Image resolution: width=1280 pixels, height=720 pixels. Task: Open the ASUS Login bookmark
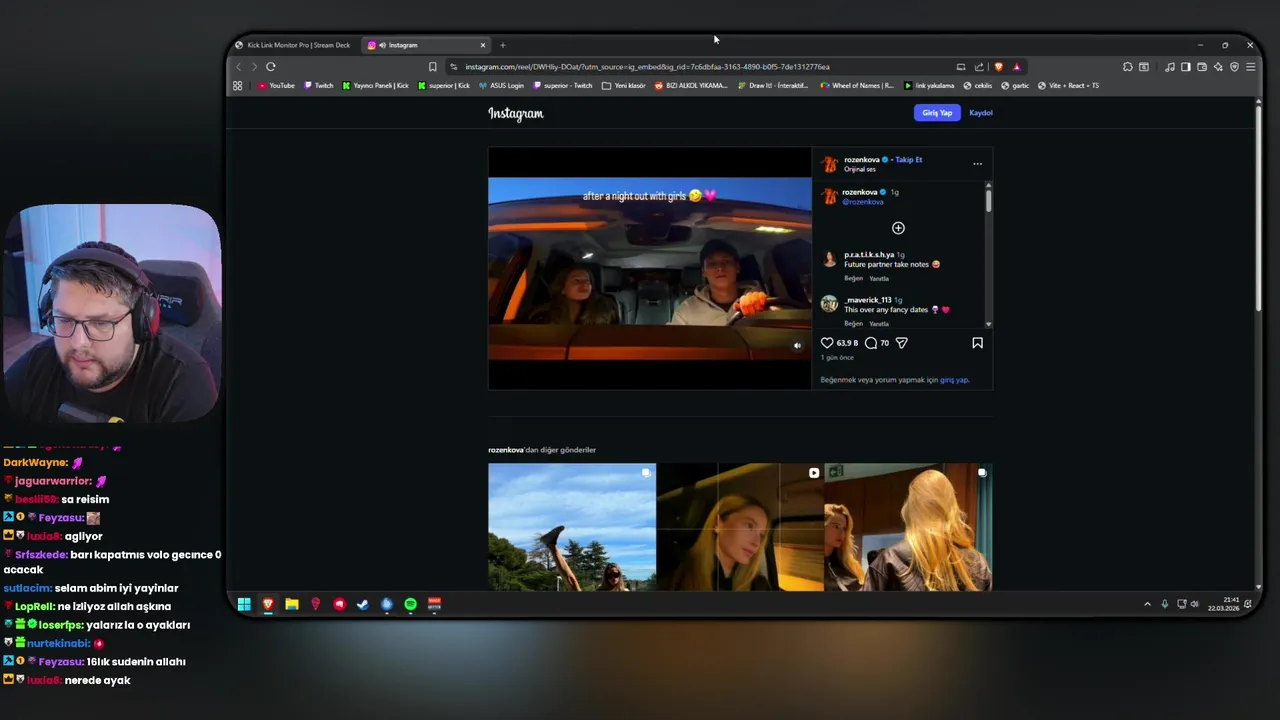pyautogui.click(x=500, y=86)
